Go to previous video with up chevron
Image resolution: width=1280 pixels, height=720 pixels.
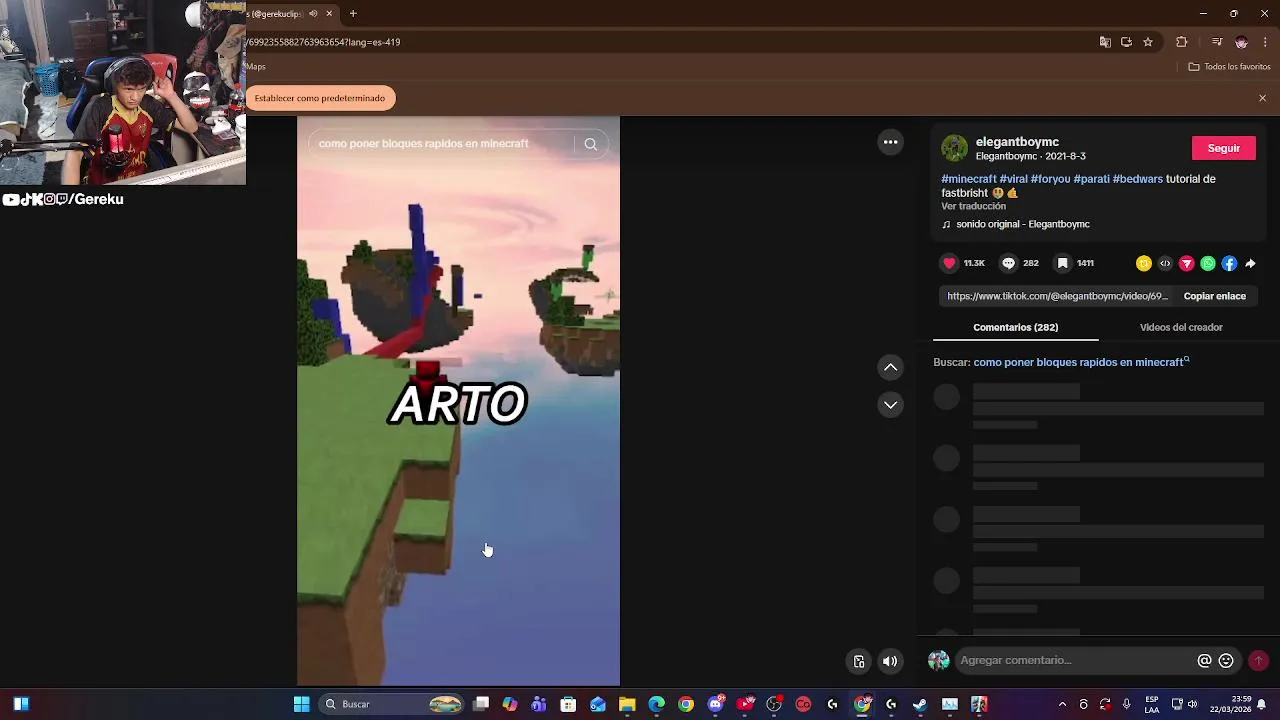click(890, 368)
